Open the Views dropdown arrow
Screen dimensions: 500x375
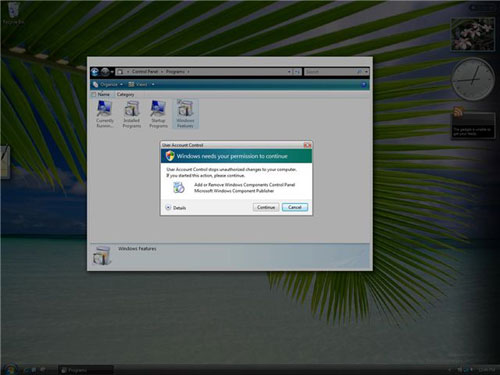(x=153, y=85)
